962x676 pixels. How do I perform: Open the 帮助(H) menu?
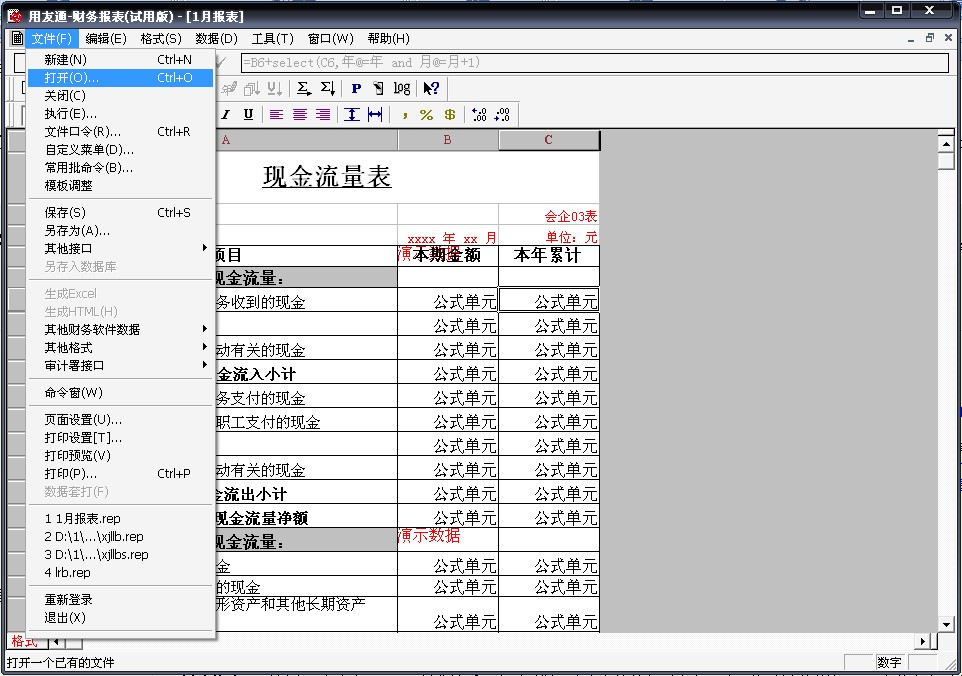click(x=388, y=39)
